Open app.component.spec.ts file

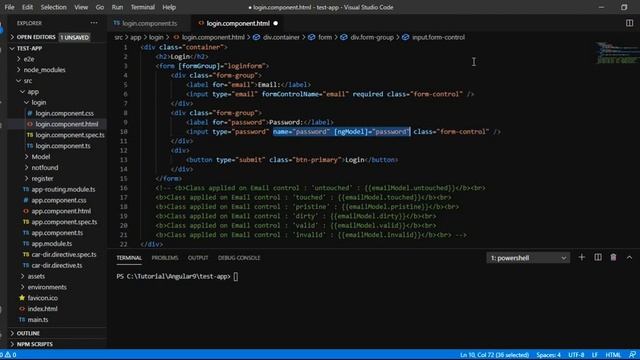click(x=64, y=222)
